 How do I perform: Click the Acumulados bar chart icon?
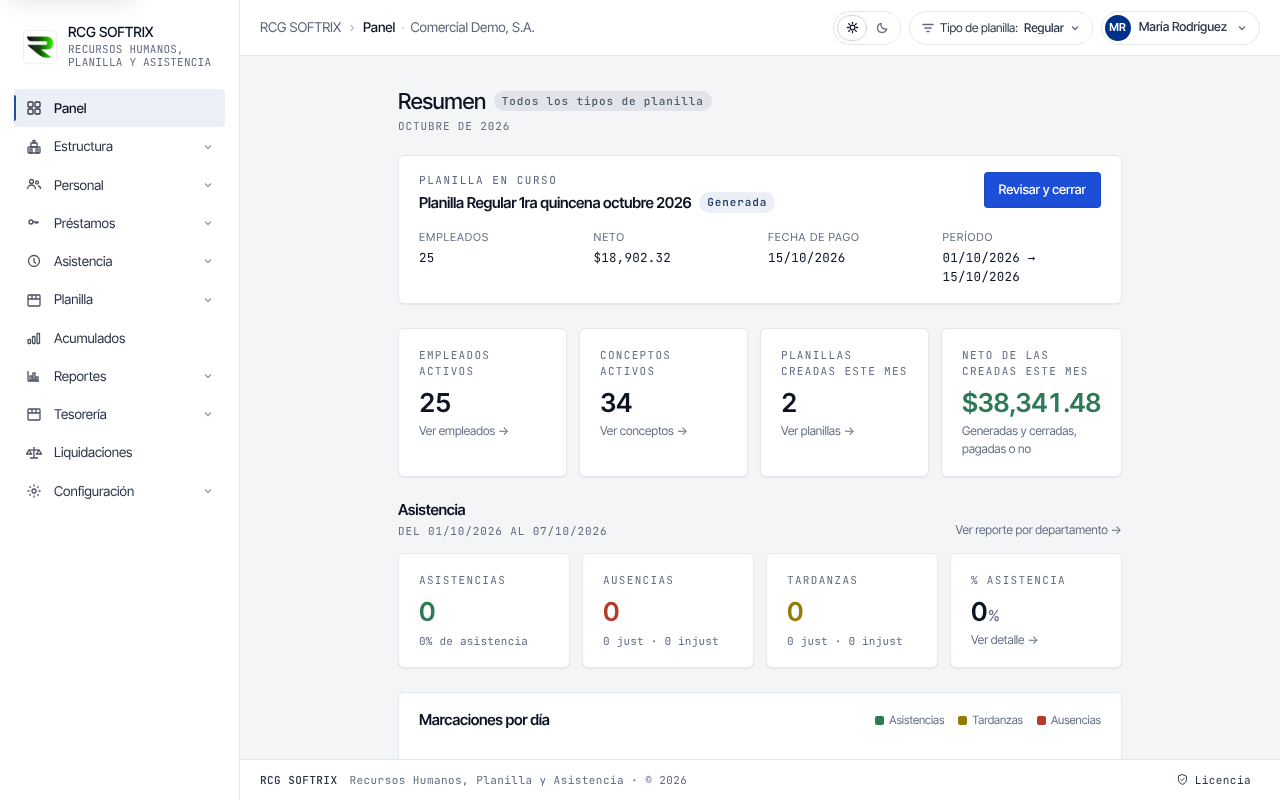(34, 338)
